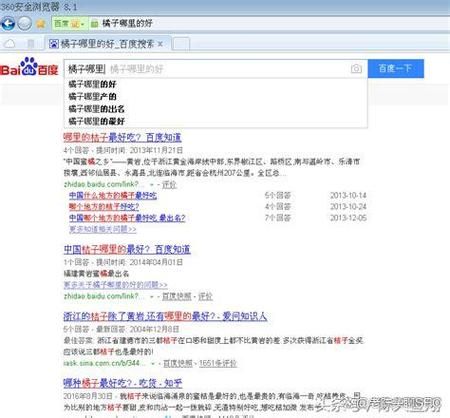The image size is (450, 418).
Task: Click the trash icon beside the tab strip
Action: point(31,44)
